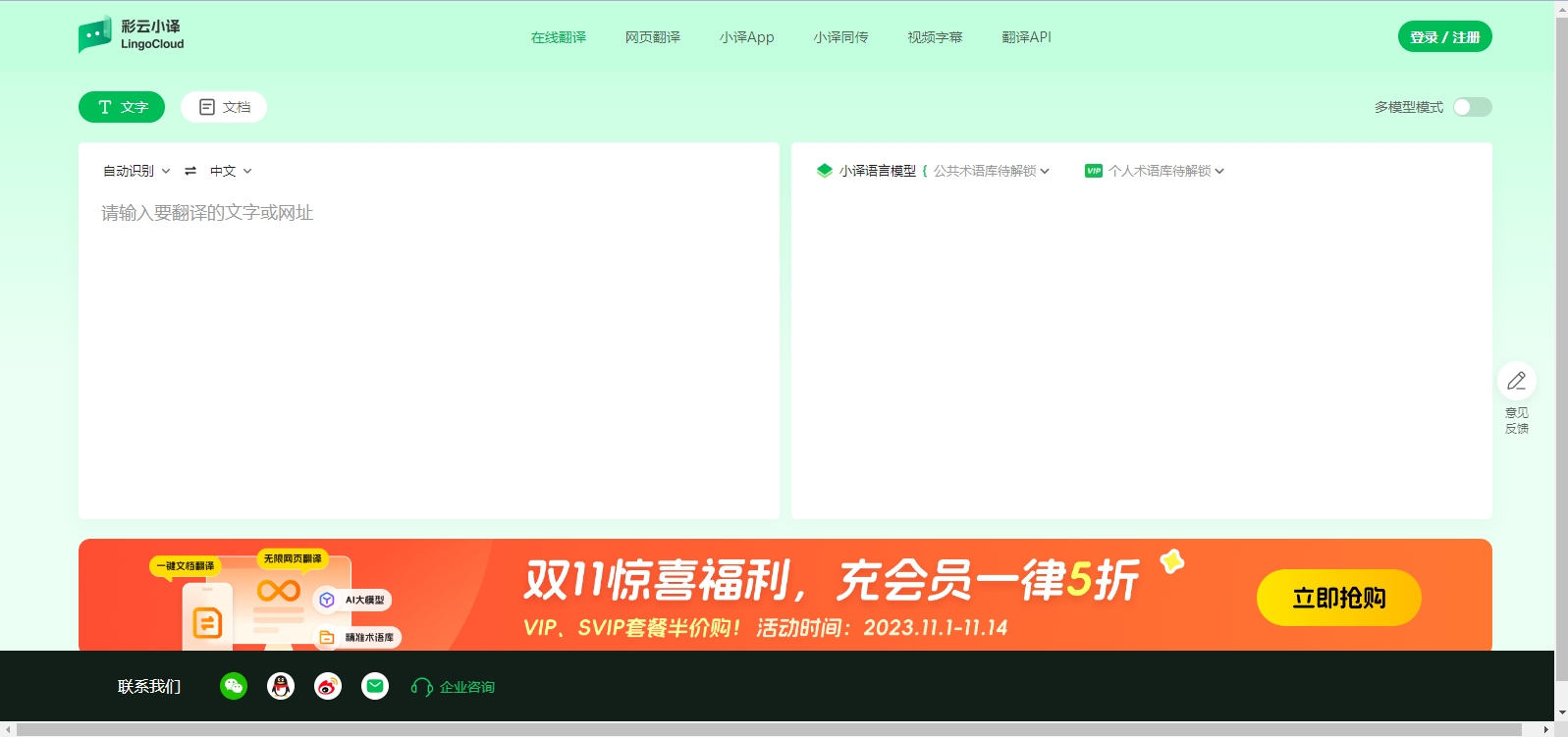
Task: Switch to 文档 document mode tab
Action: pyautogui.click(x=224, y=107)
